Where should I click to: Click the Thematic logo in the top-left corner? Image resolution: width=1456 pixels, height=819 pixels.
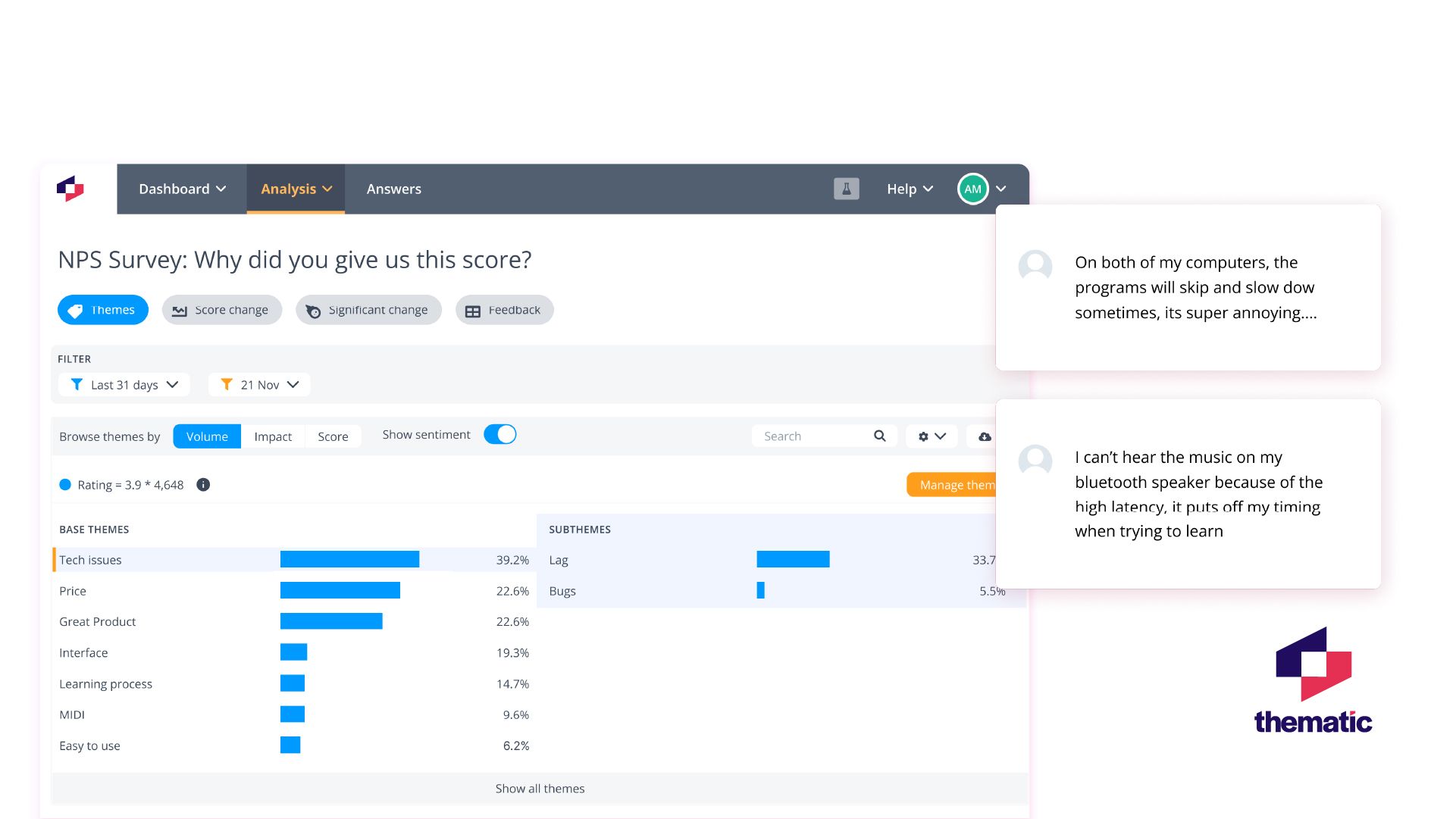click(71, 189)
